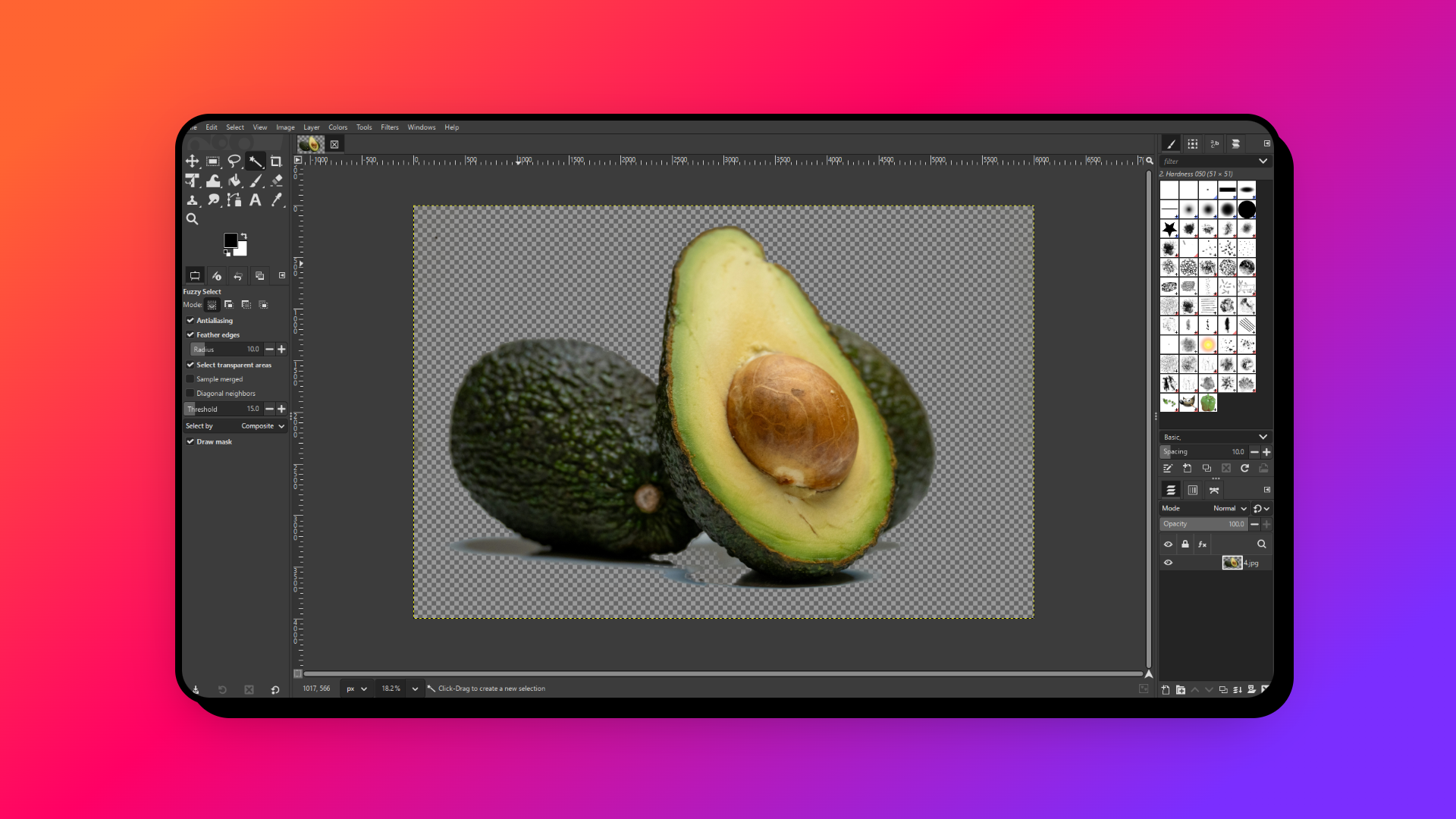Decrease the Feather Radius with minus
1456x819 pixels.
(x=269, y=350)
